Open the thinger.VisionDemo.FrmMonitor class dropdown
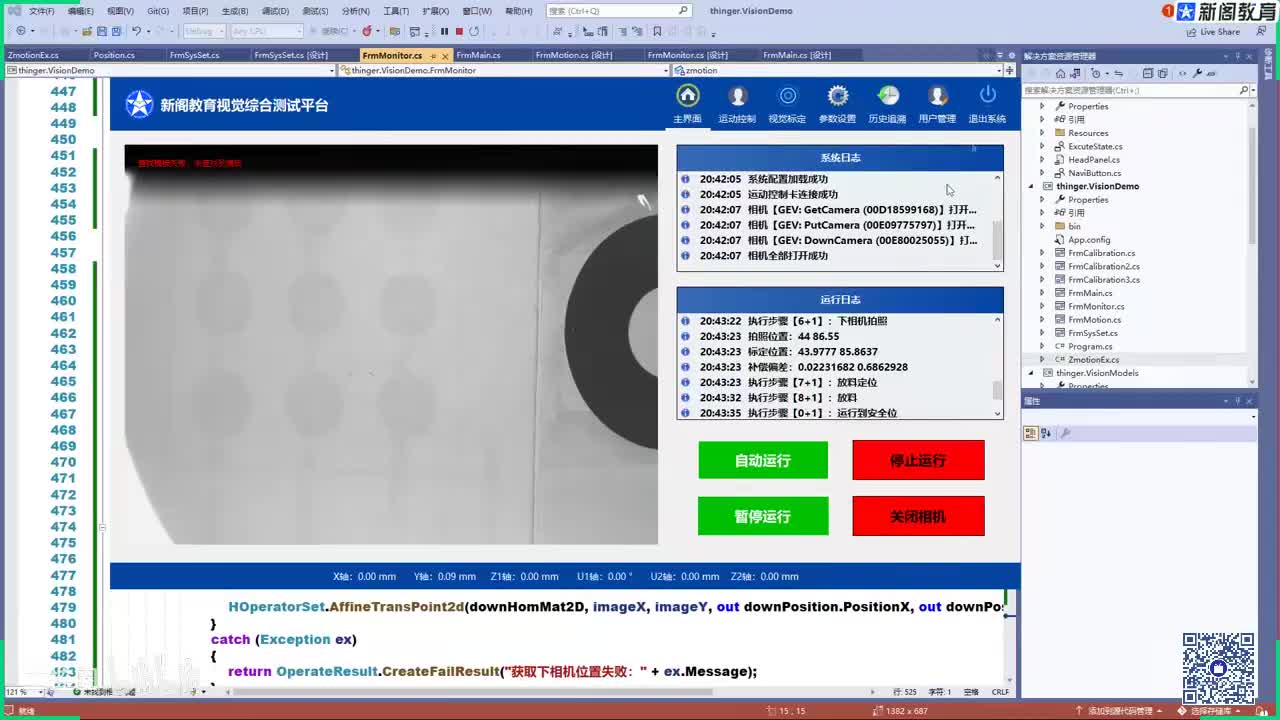1280x720 pixels. 666,71
